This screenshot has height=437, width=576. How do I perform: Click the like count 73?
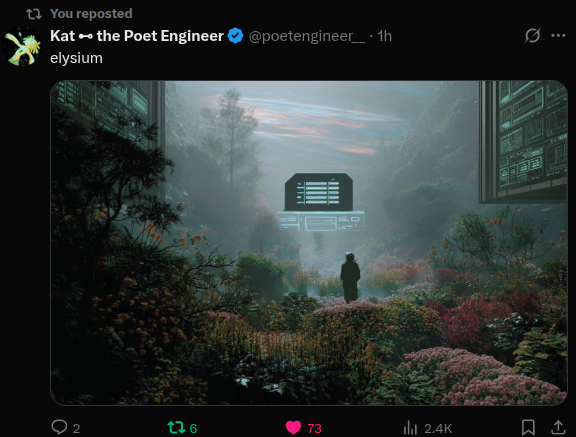tap(314, 428)
